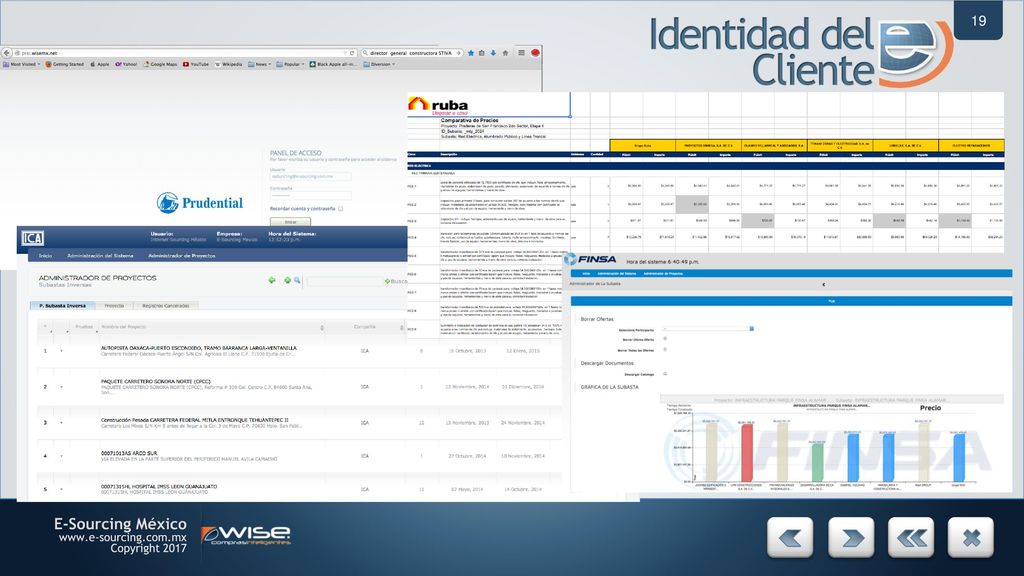
Task: Click the next slide arrow button
Action: pos(851,537)
